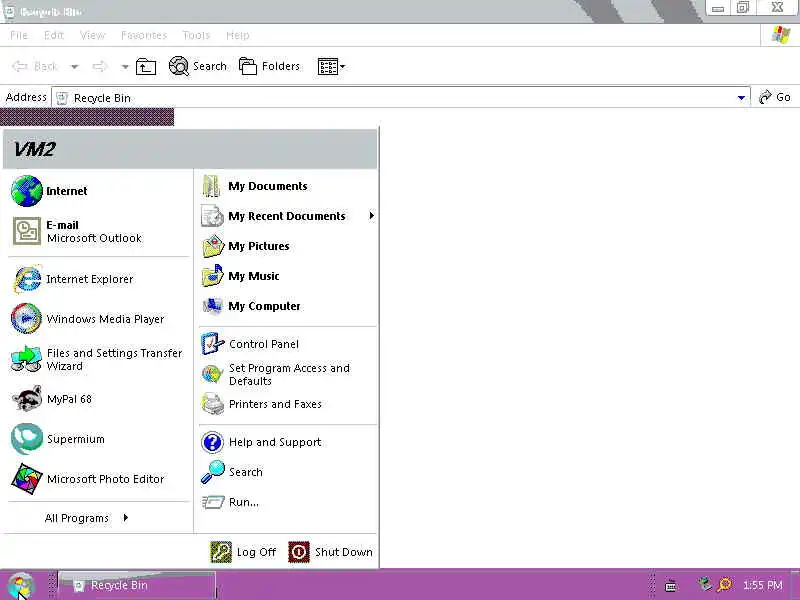Open the Back history dropdown arrow
The width and height of the screenshot is (800, 600).
(74, 66)
